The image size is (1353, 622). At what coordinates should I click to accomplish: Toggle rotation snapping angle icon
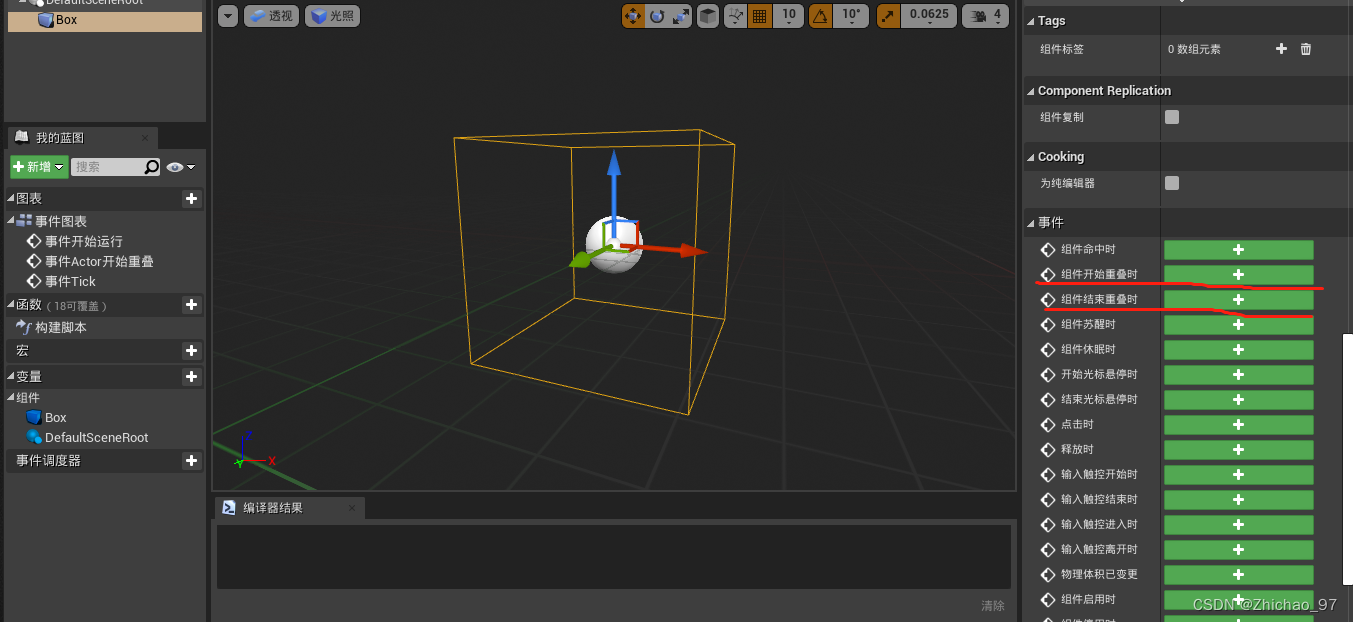click(x=820, y=16)
